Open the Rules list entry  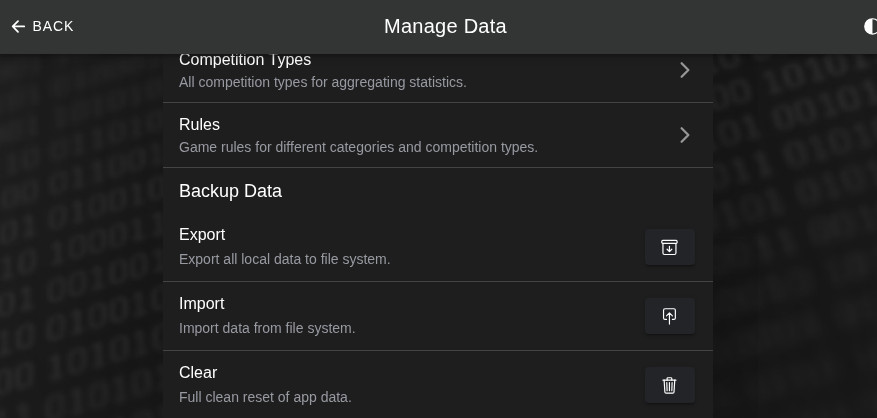(x=438, y=135)
